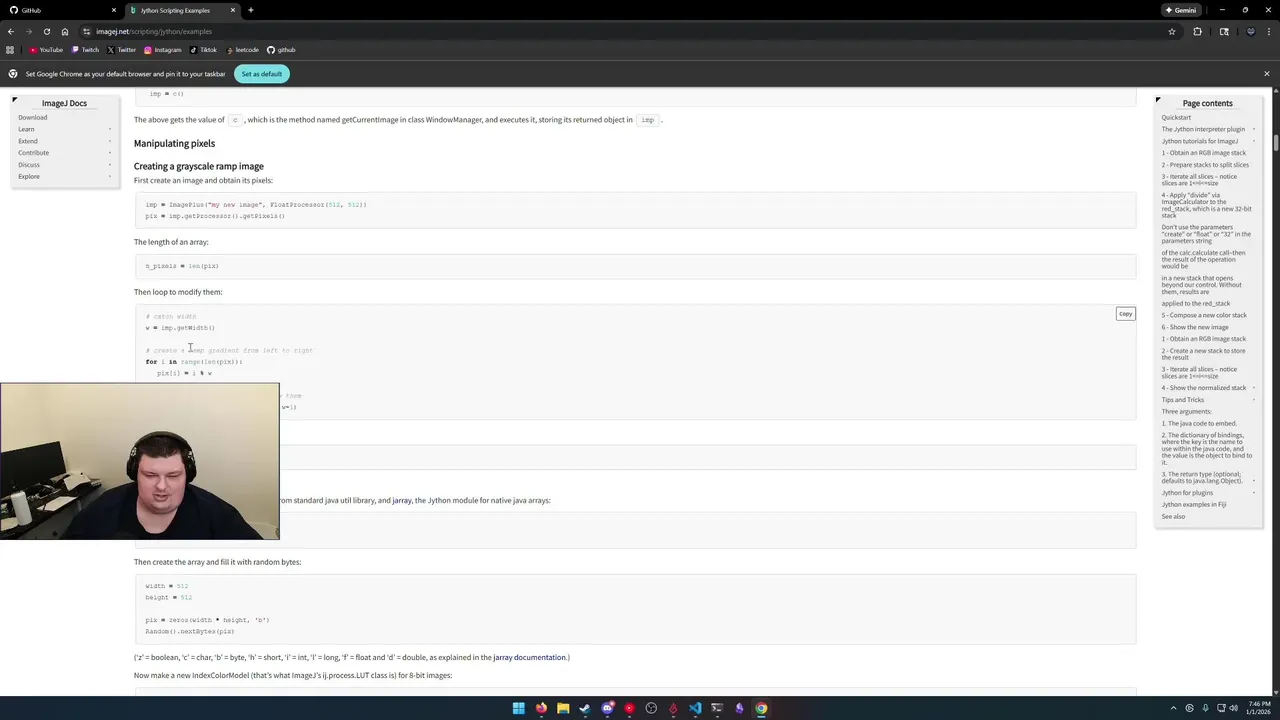Dismiss the default browser banner
This screenshot has height=720, width=1280.
coord(1266,74)
